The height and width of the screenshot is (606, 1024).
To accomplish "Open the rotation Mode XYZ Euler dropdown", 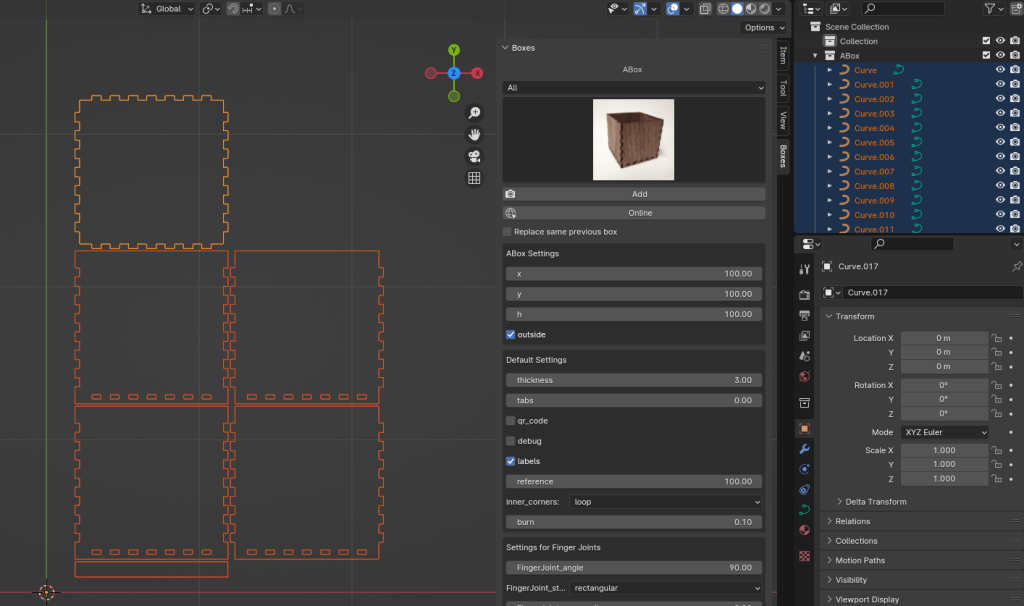I will click(944, 432).
